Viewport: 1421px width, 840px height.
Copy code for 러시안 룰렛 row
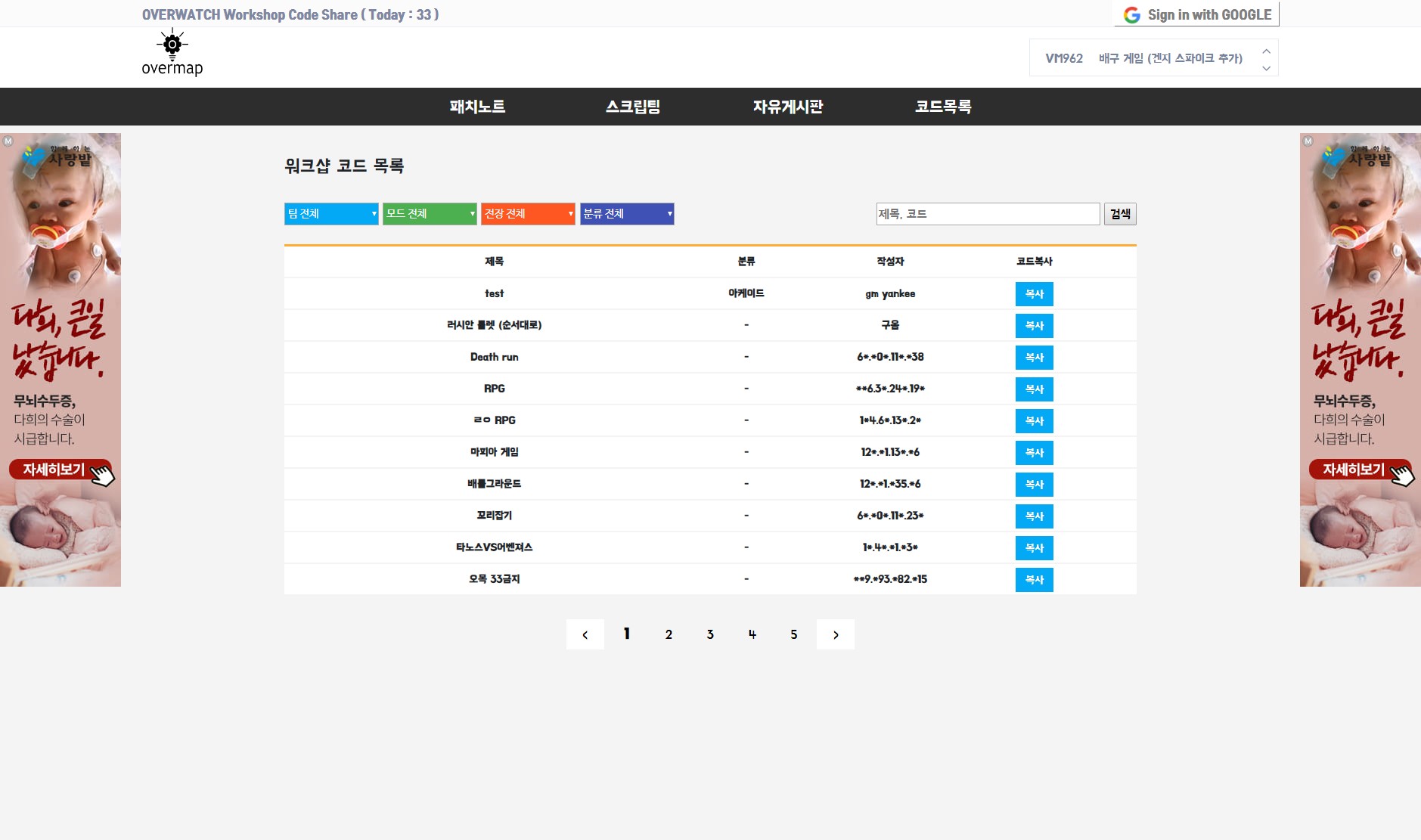1034,326
